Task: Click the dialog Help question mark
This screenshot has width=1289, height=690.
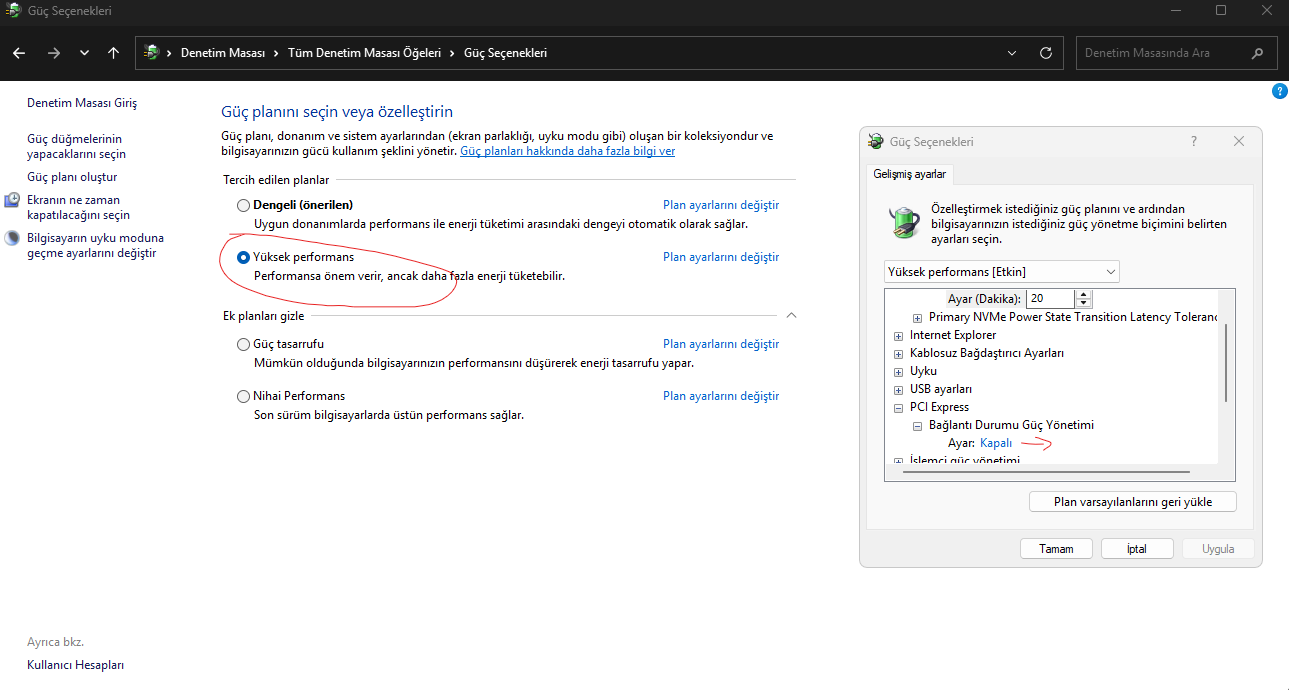Action: [1194, 142]
